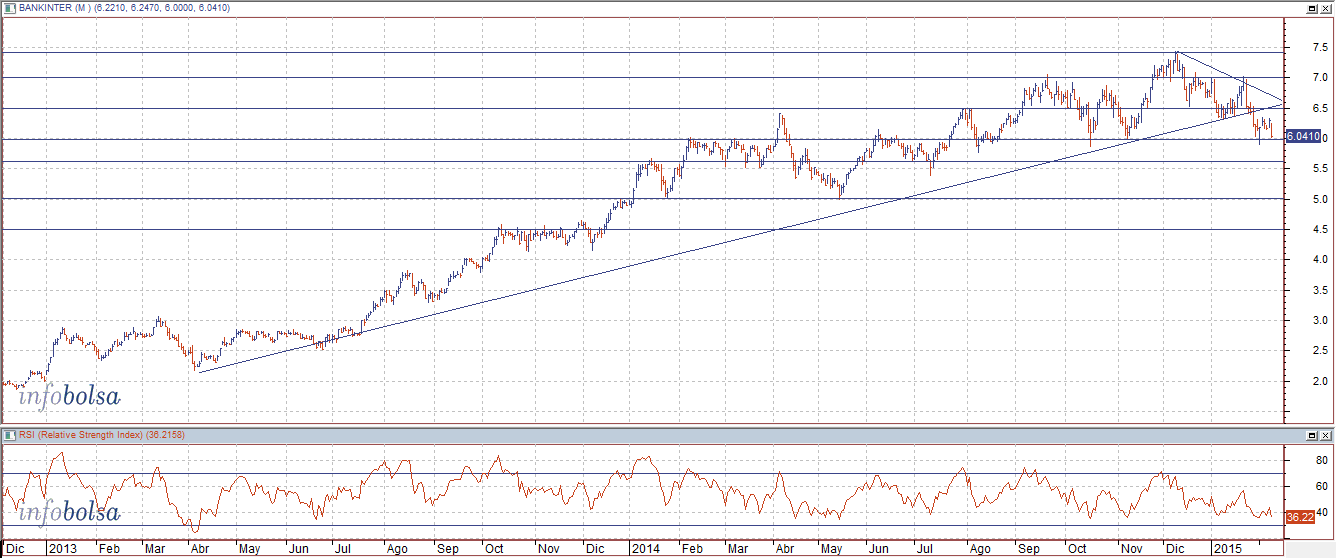Maximize the RSI indicator panel

[x=1311, y=436]
